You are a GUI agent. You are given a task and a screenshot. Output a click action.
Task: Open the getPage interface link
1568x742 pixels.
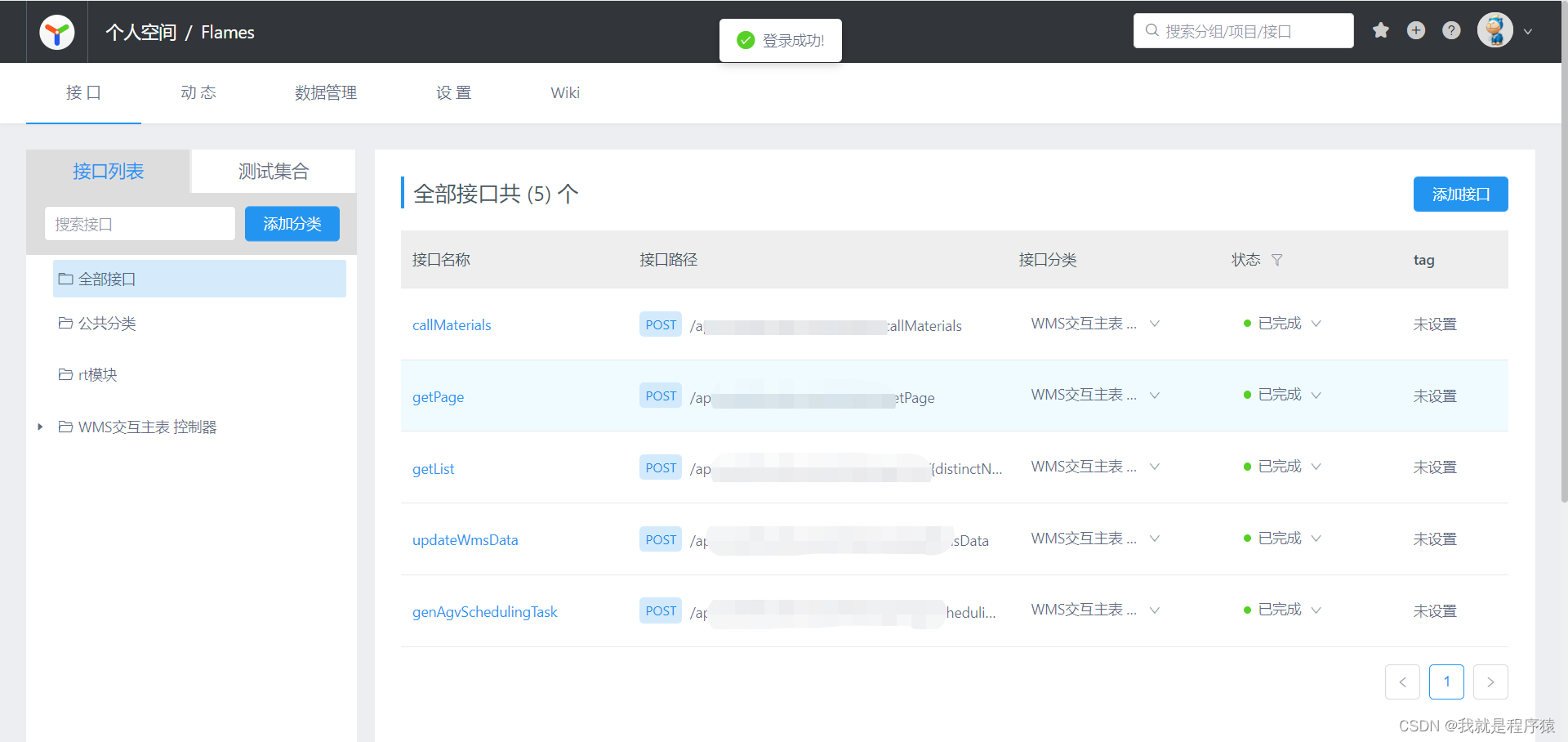coord(438,397)
